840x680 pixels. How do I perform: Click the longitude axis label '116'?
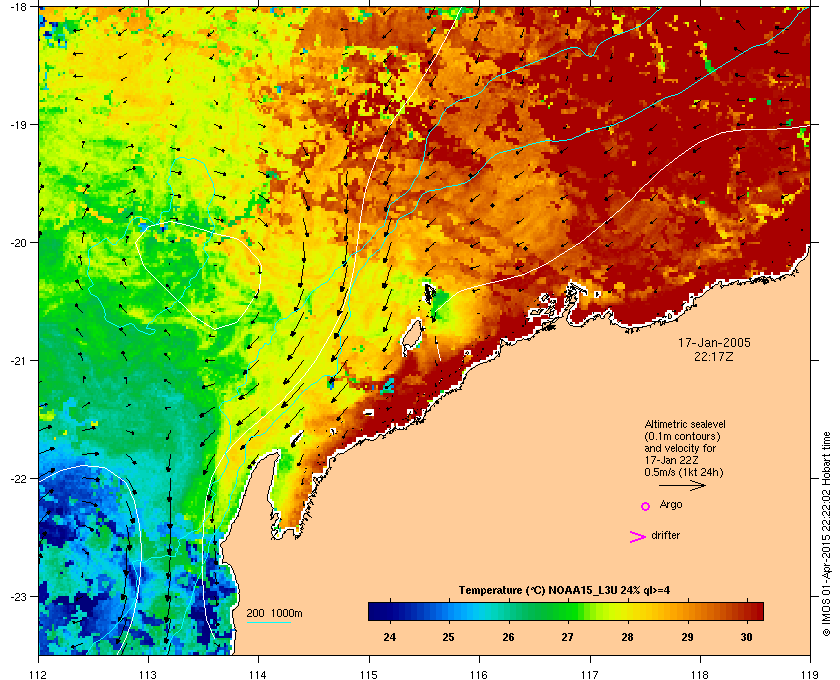pyautogui.click(x=479, y=674)
